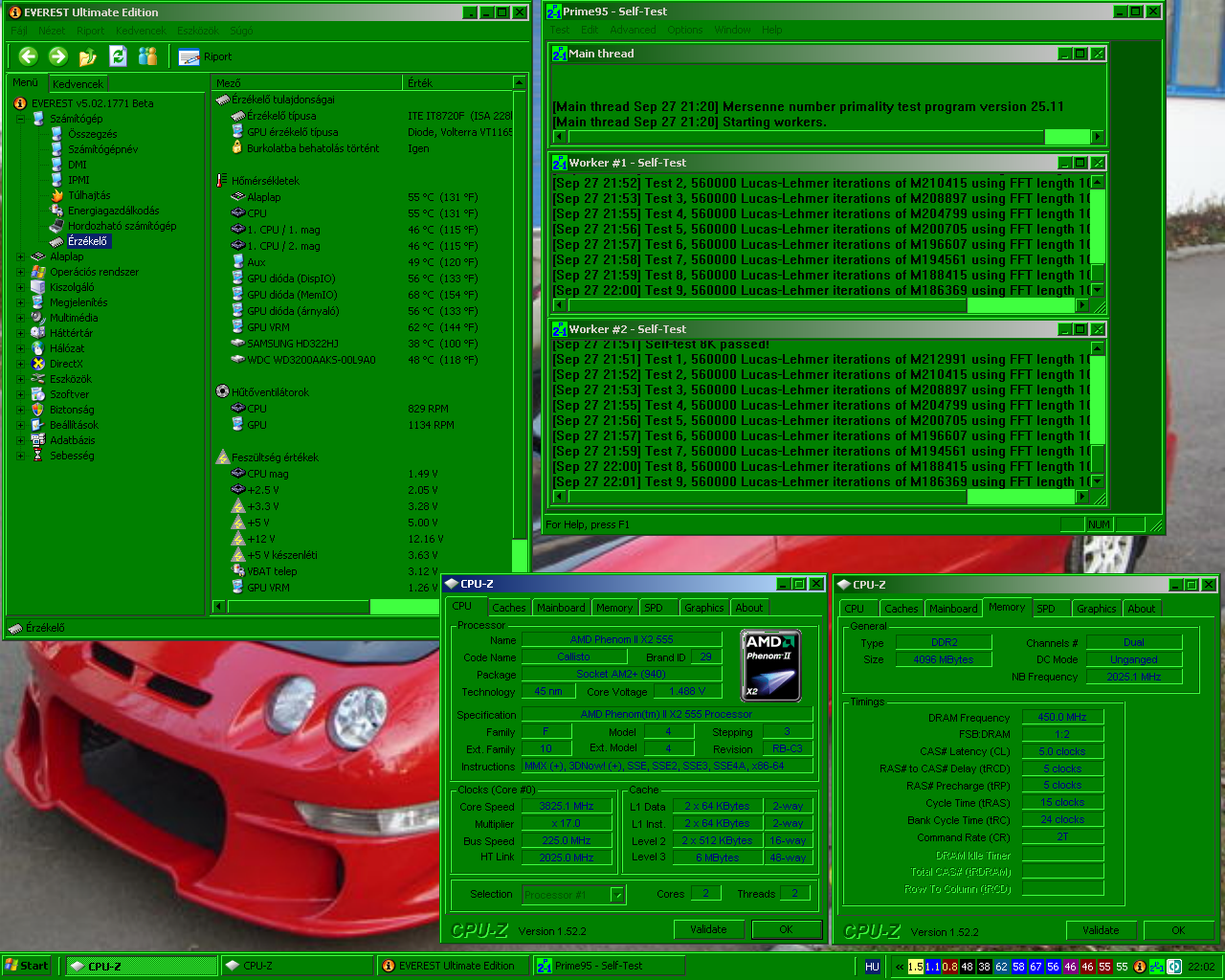Viewport: 1225px width, 980px height.
Task: Switch to SPD tab in right CPU-Z
Action: point(1046,609)
